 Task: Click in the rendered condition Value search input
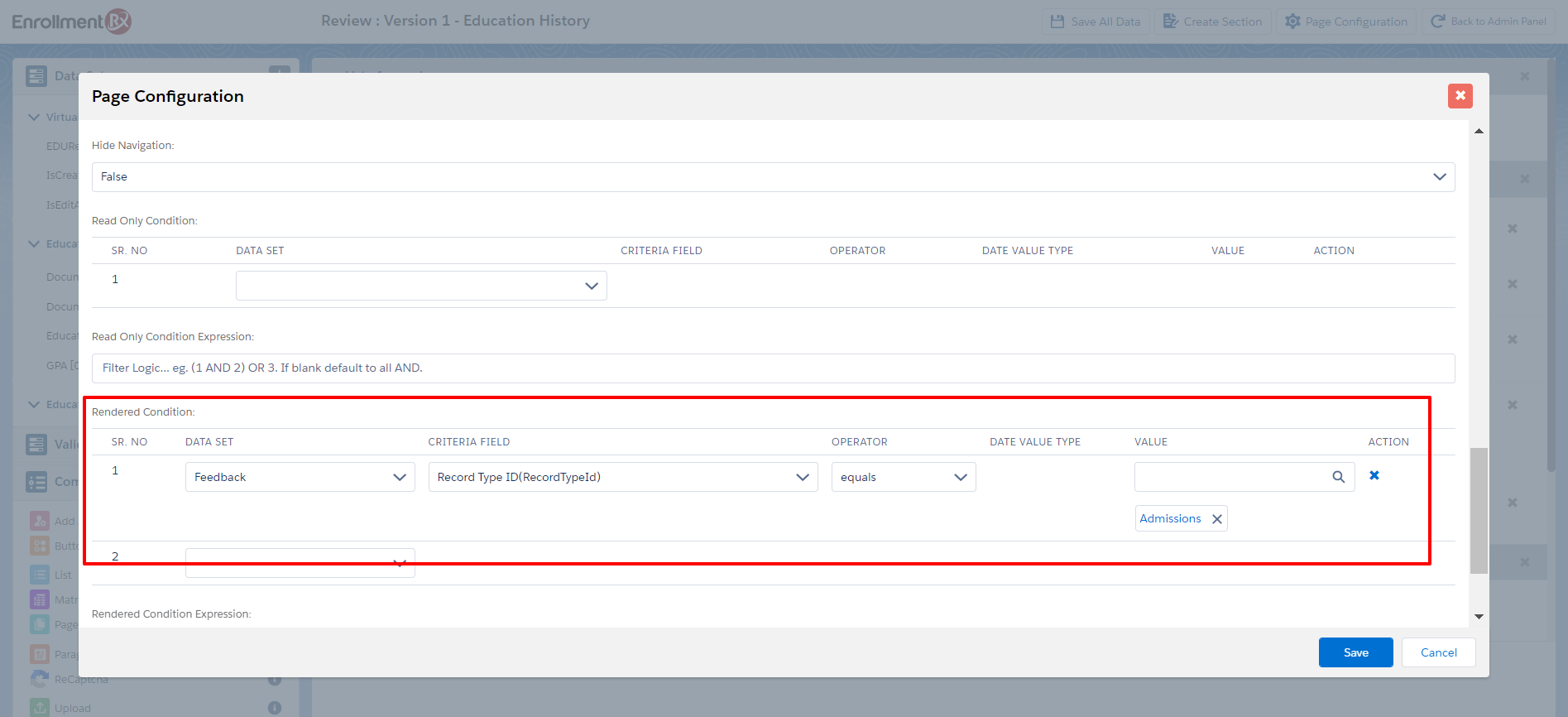click(1230, 477)
